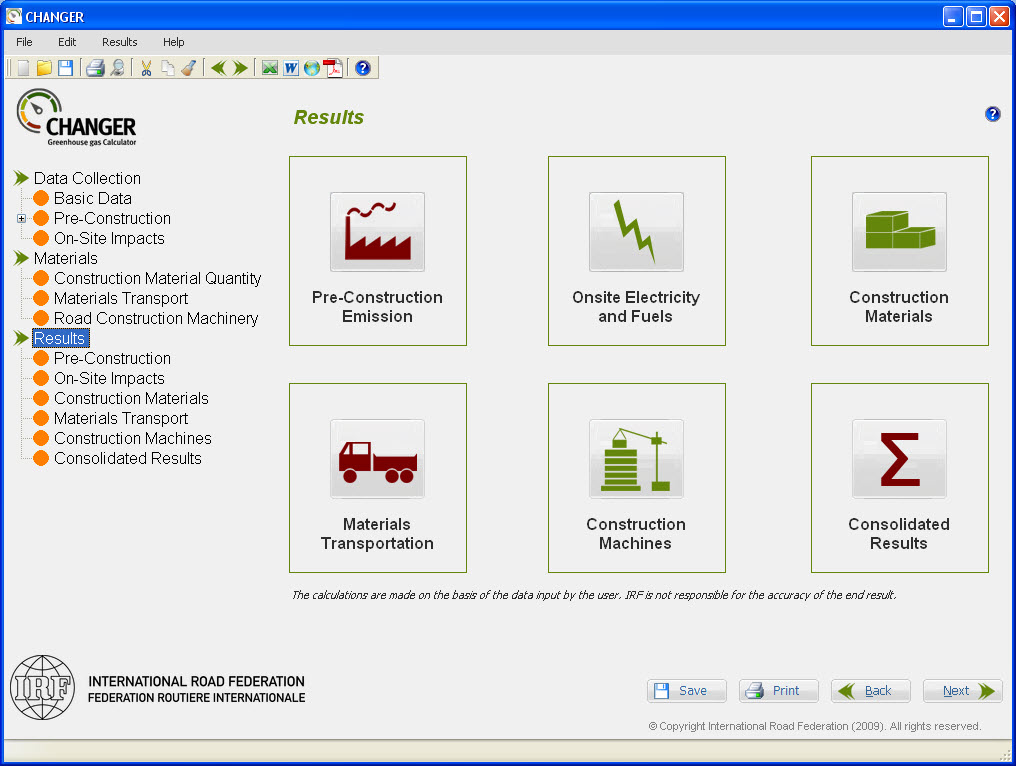Open Construction Materials blocks icon

point(899,231)
